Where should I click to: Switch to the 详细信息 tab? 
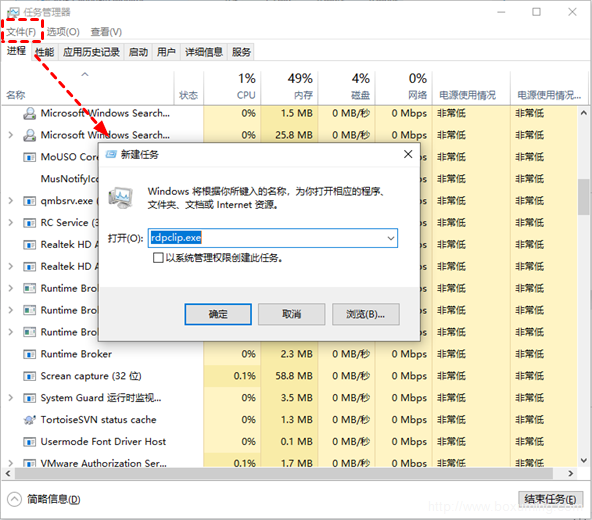pyautogui.click(x=204, y=52)
